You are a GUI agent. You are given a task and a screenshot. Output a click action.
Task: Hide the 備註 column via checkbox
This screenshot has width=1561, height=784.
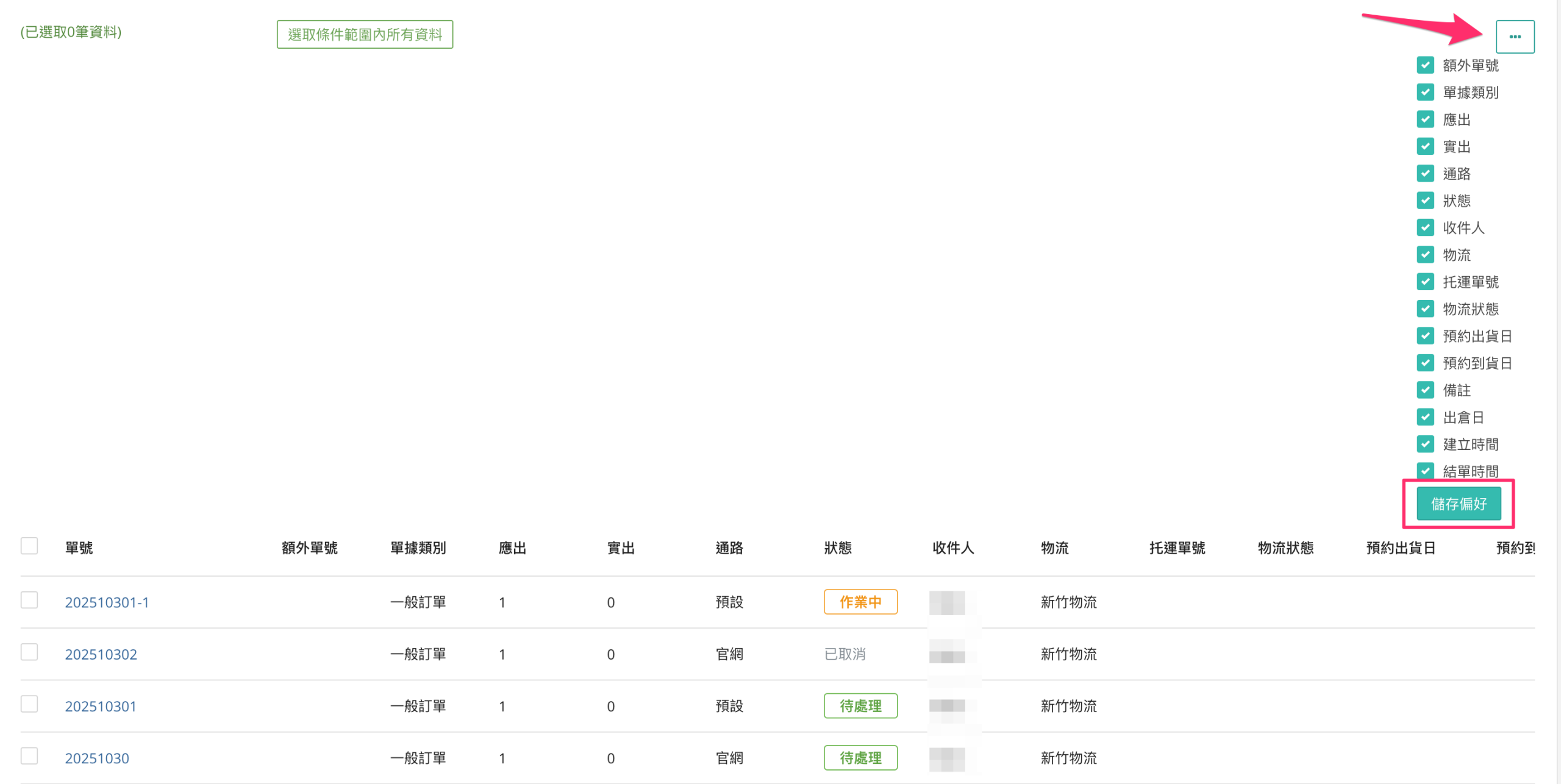click(1425, 390)
